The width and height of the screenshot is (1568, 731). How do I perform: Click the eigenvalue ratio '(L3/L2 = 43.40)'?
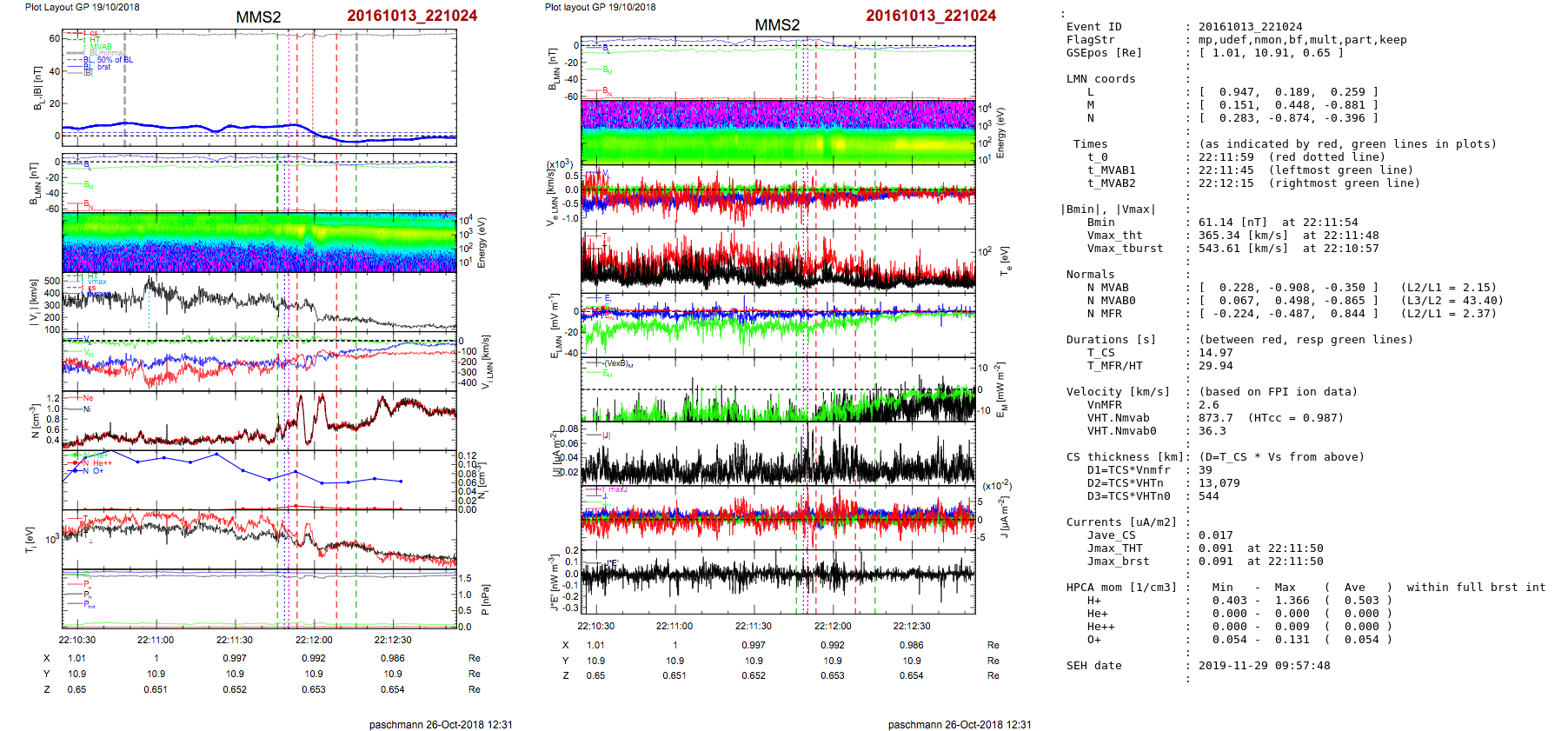point(1452,301)
